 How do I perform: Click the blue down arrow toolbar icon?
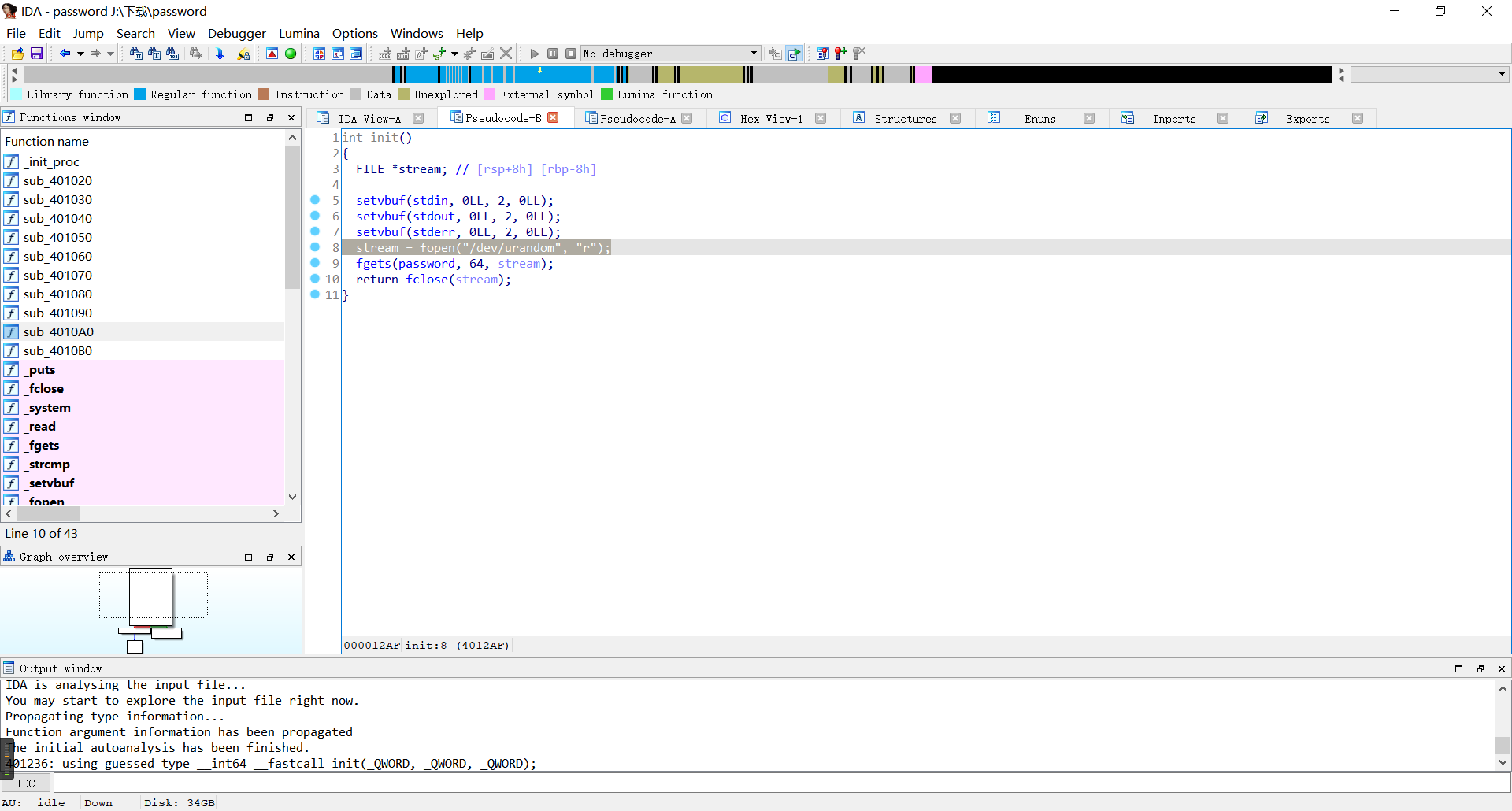tap(220, 54)
